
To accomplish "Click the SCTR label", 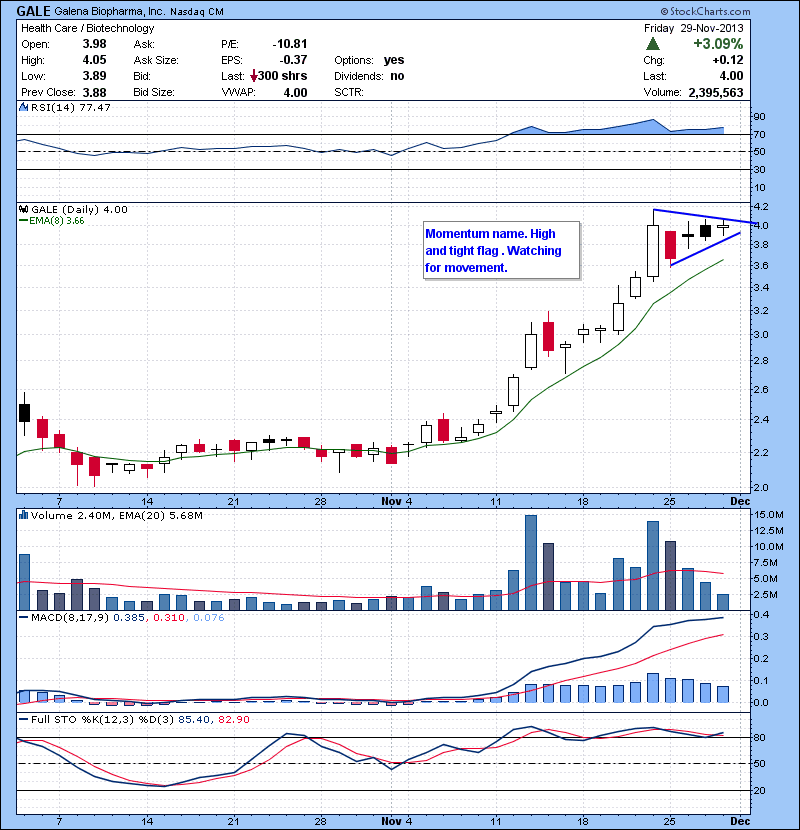I will click(x=349, y=92).
